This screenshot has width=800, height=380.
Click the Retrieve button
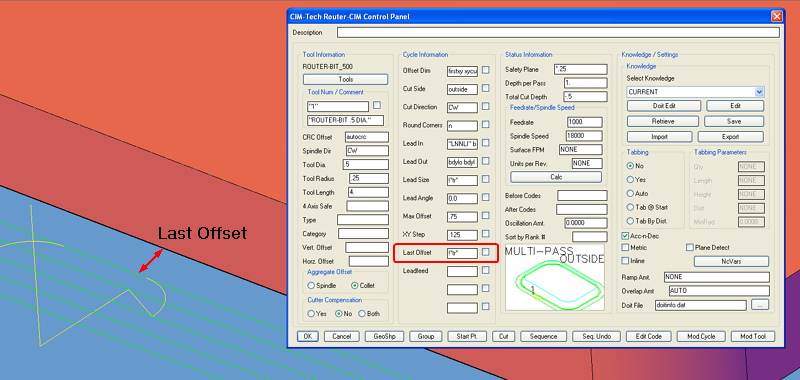[x=662, y=121]
